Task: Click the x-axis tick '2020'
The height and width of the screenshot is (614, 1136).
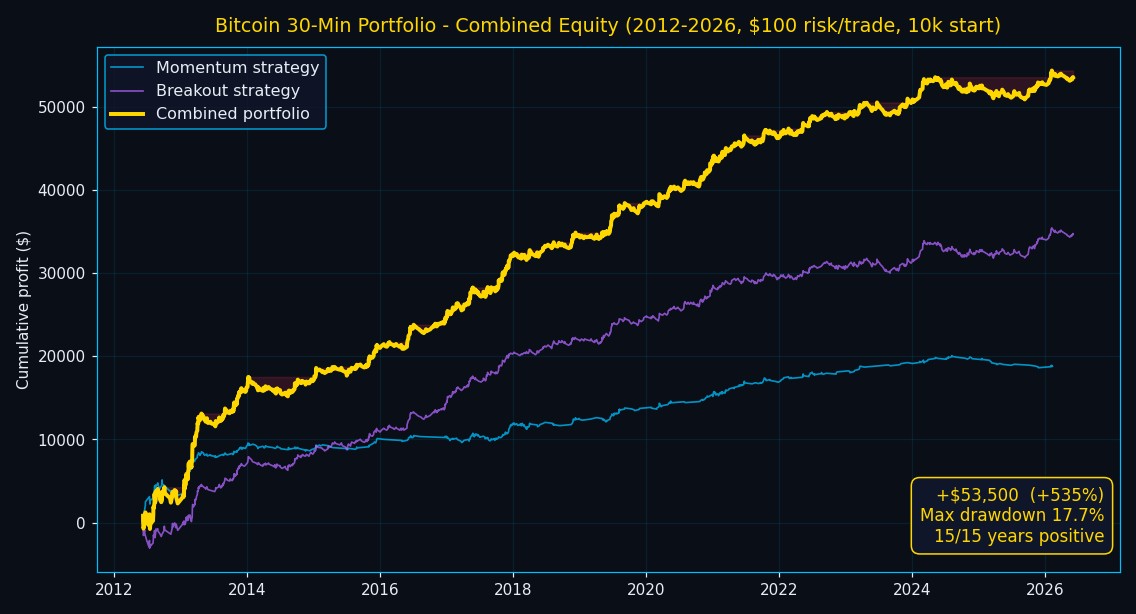Action: [x=646, y=589]
